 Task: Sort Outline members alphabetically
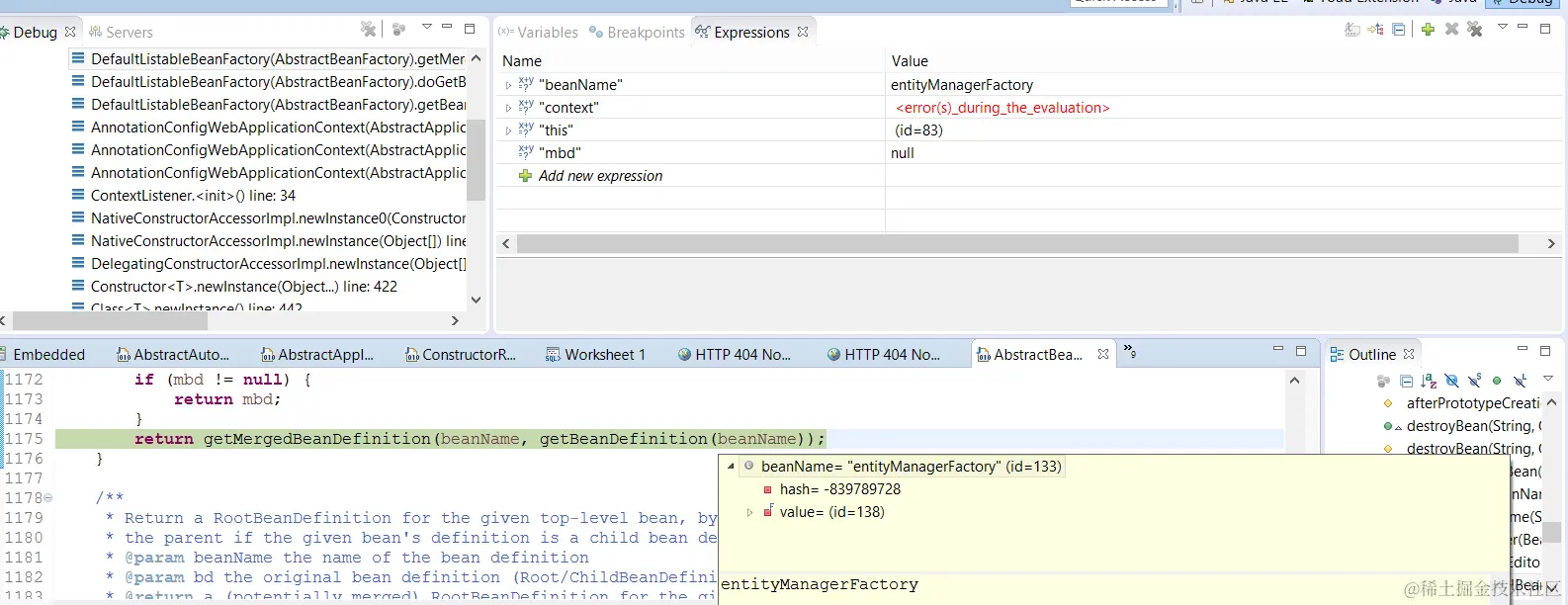coord(1429,381)
